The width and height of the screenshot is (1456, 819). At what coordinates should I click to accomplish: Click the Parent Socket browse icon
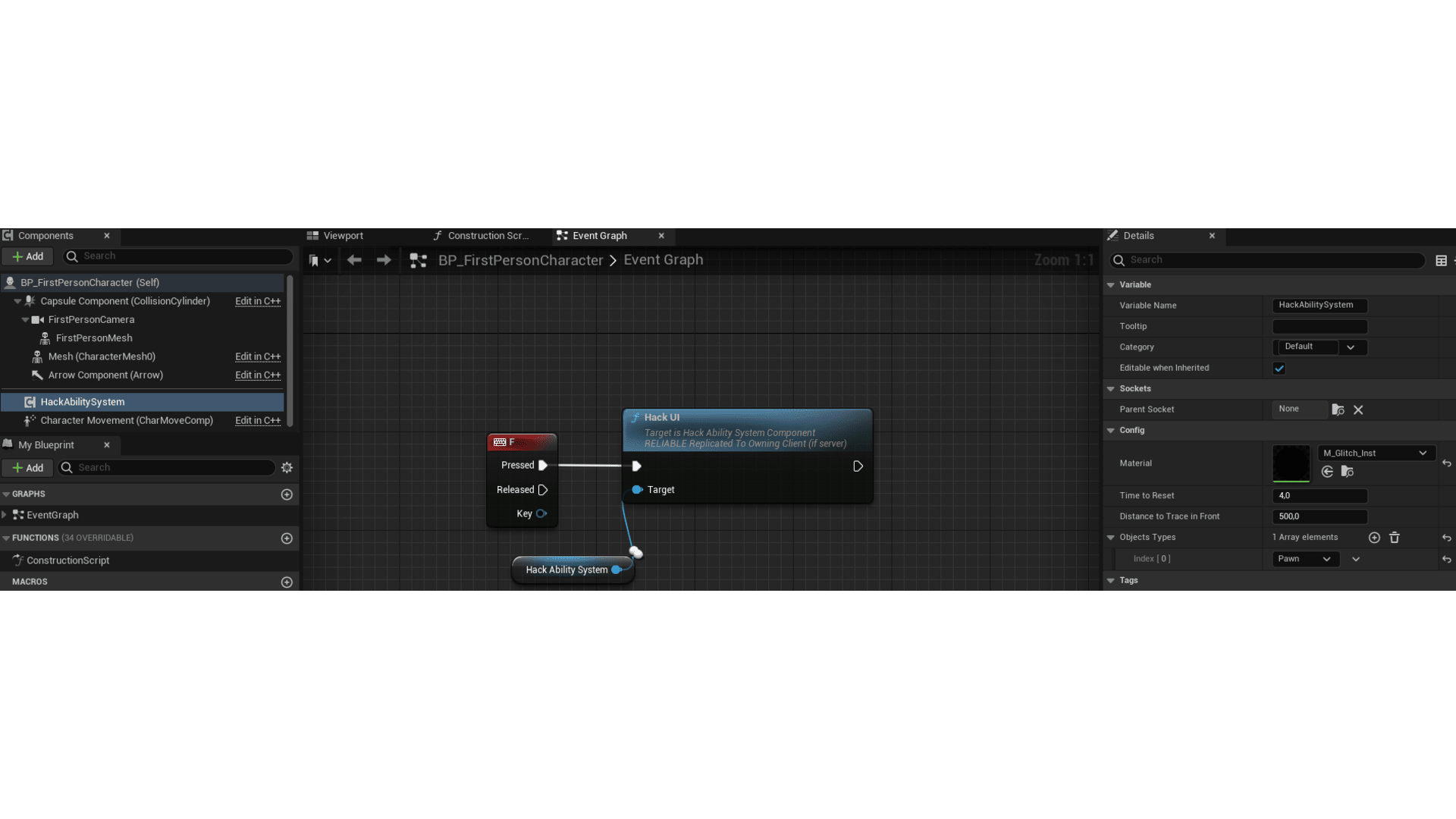[x=1337, y=409]
